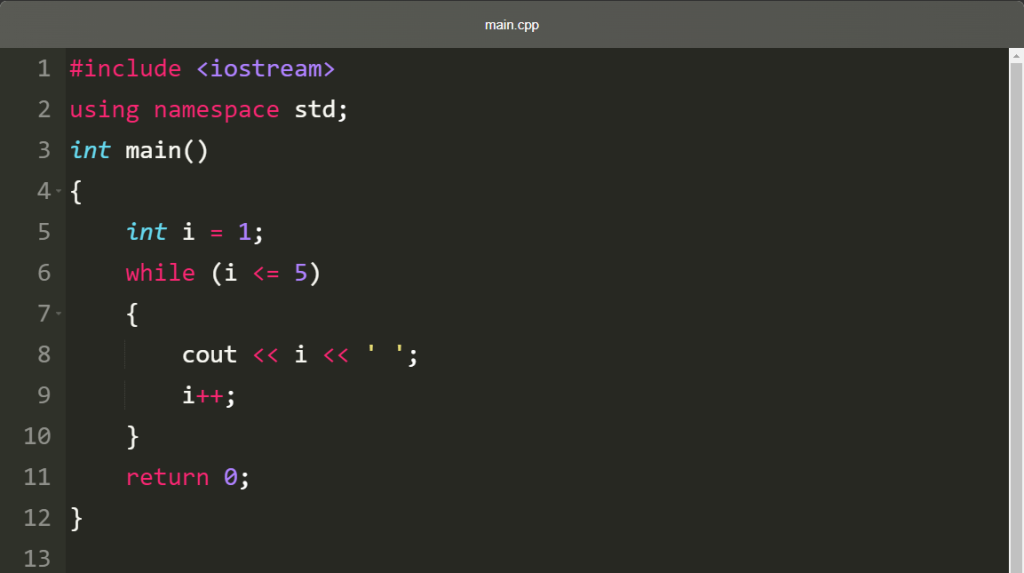Screen dimensions: 1024x573
Task: Click line number 8 in the gutter
Action: pyautogui.click(x=44, y=354)
